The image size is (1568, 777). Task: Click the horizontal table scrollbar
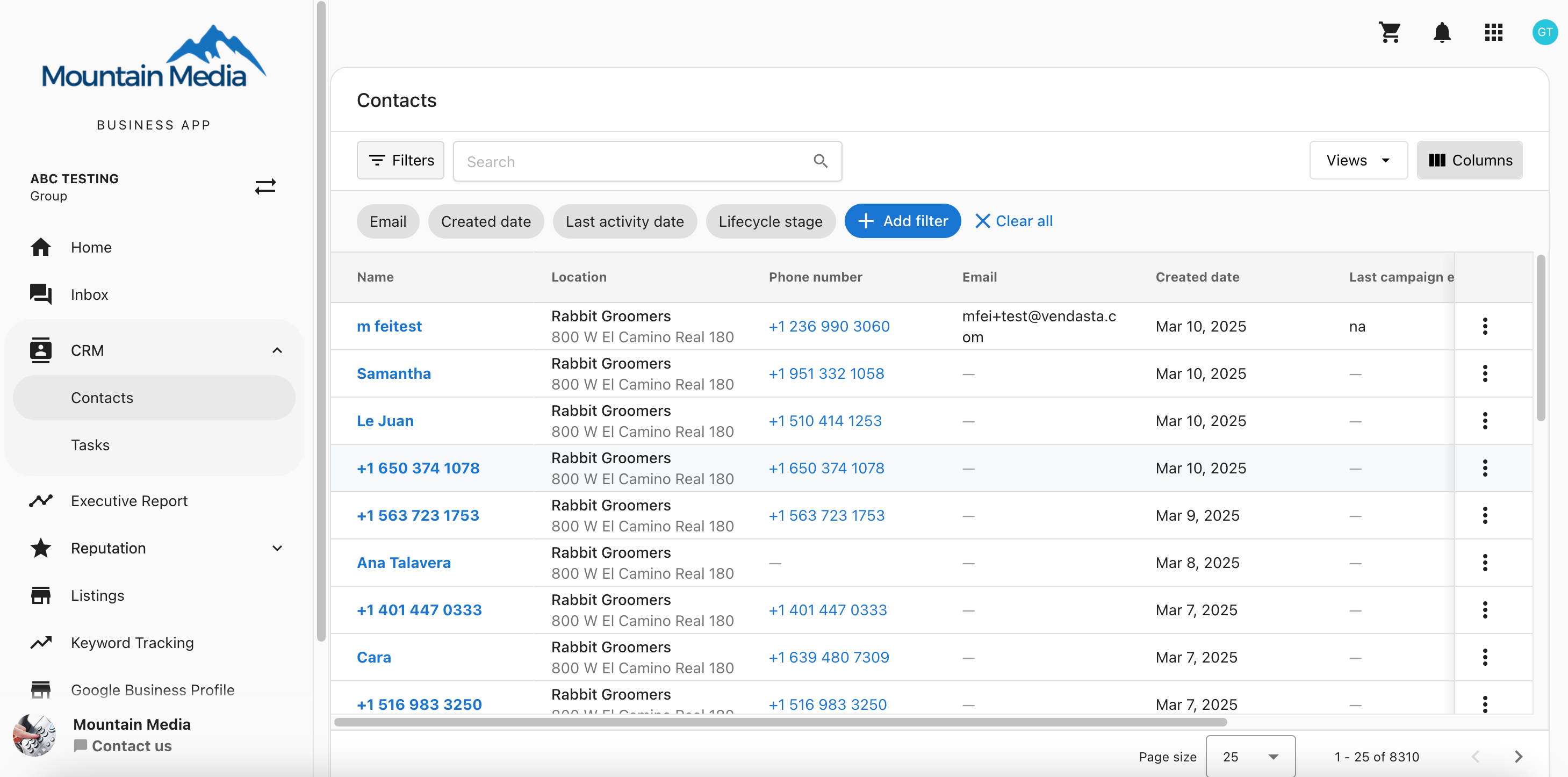tap(780, 722)
